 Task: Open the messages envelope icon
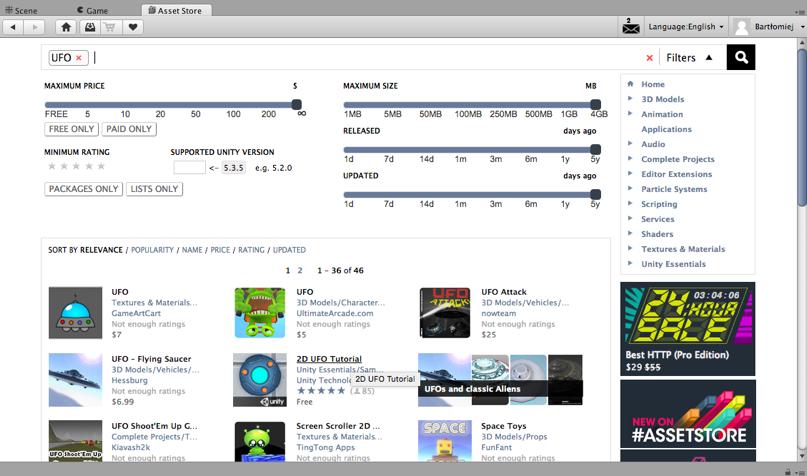[x=630, y=27]
